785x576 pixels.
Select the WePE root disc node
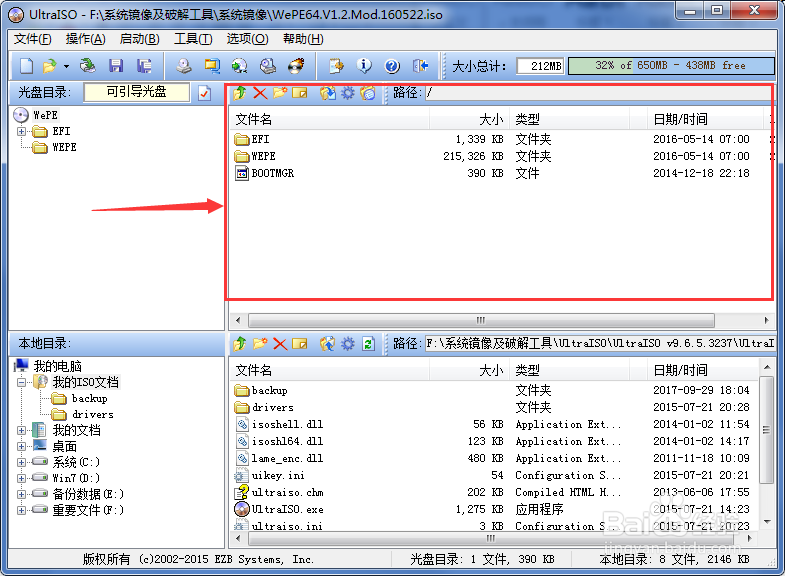(45, 115)
